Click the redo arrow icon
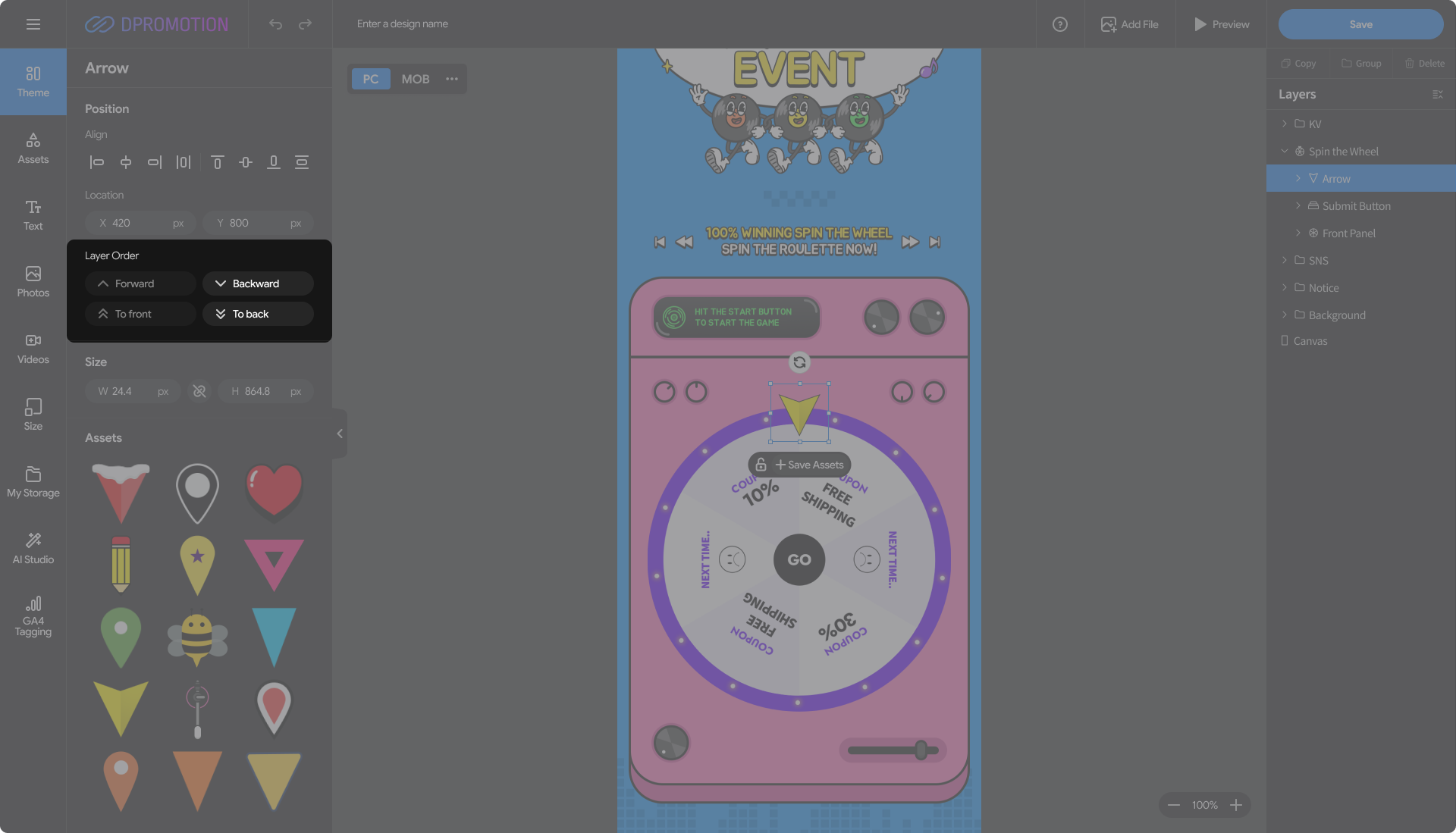1456x833 pixels. [305, 24]
